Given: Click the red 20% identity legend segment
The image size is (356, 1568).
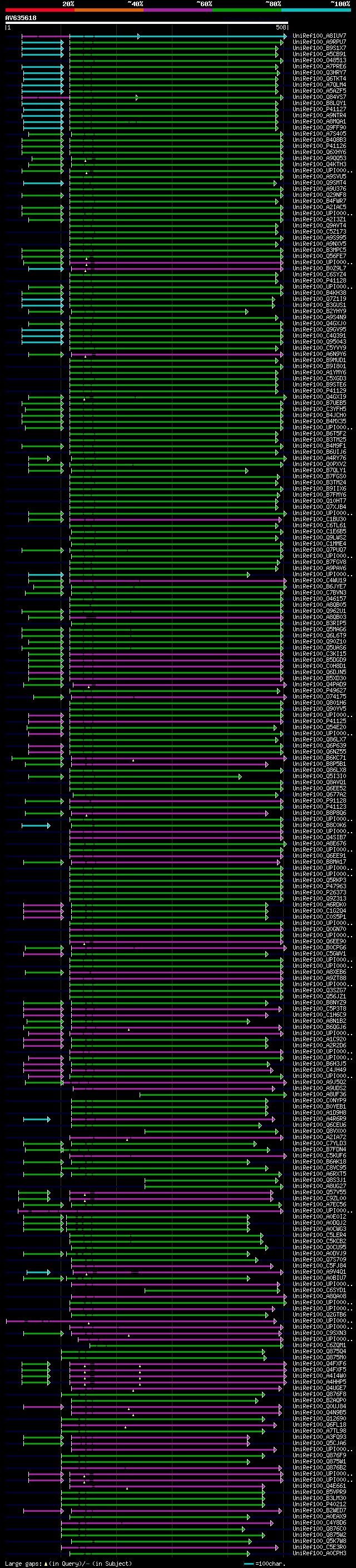Looking at the screenshot, I should point(39,11).
